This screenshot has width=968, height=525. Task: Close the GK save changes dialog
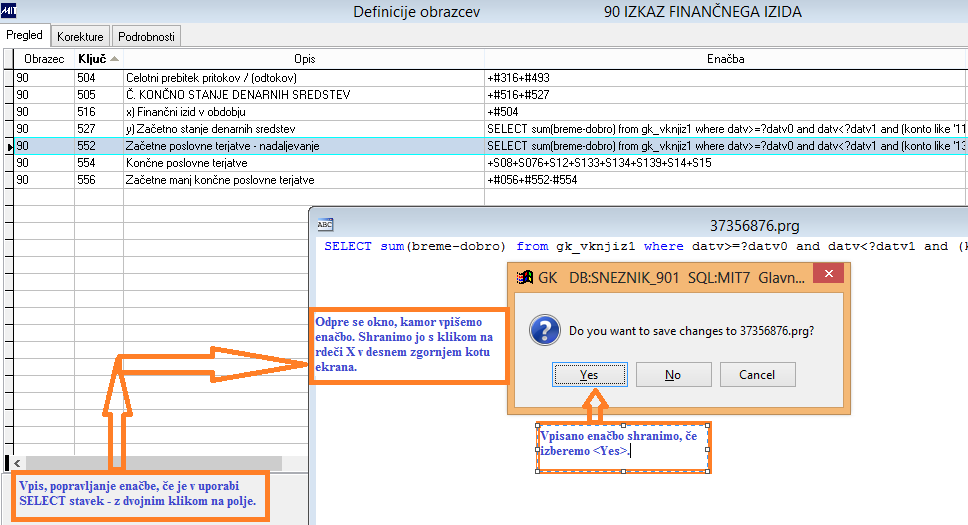[x=828, y=274]
